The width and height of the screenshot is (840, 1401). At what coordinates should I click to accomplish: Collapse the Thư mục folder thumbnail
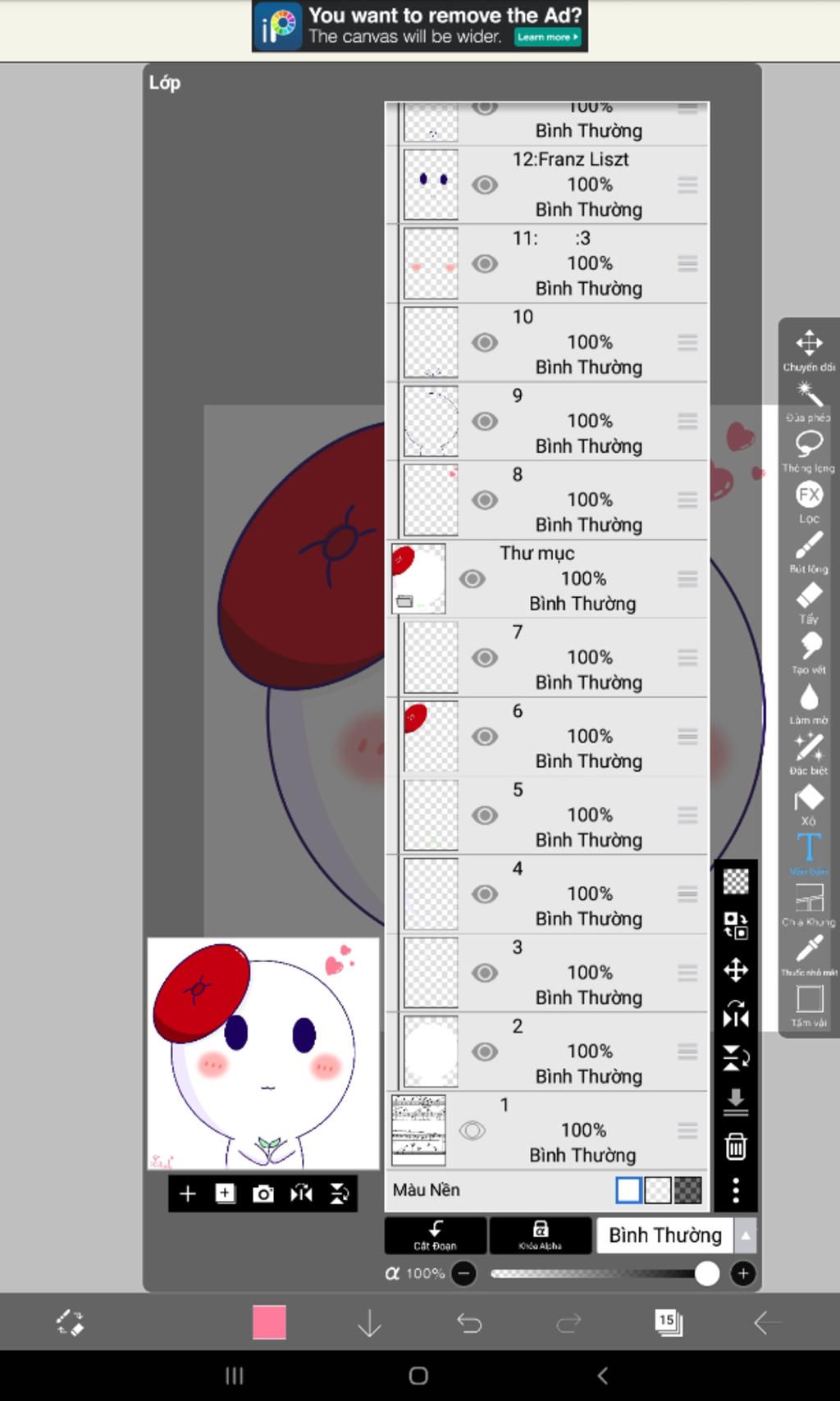point(418,579)
